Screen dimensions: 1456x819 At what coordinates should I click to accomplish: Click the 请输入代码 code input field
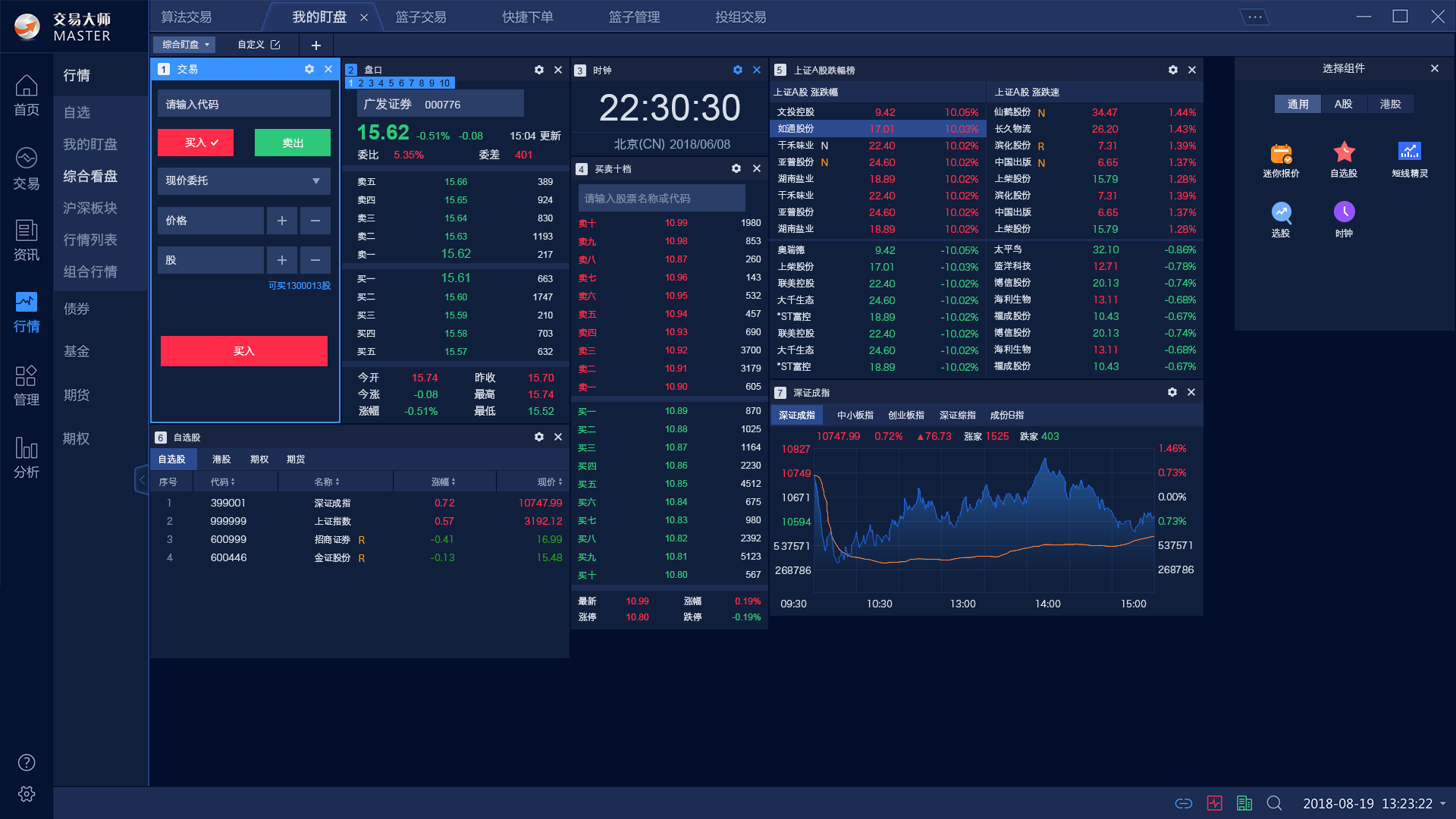point(243,104)
